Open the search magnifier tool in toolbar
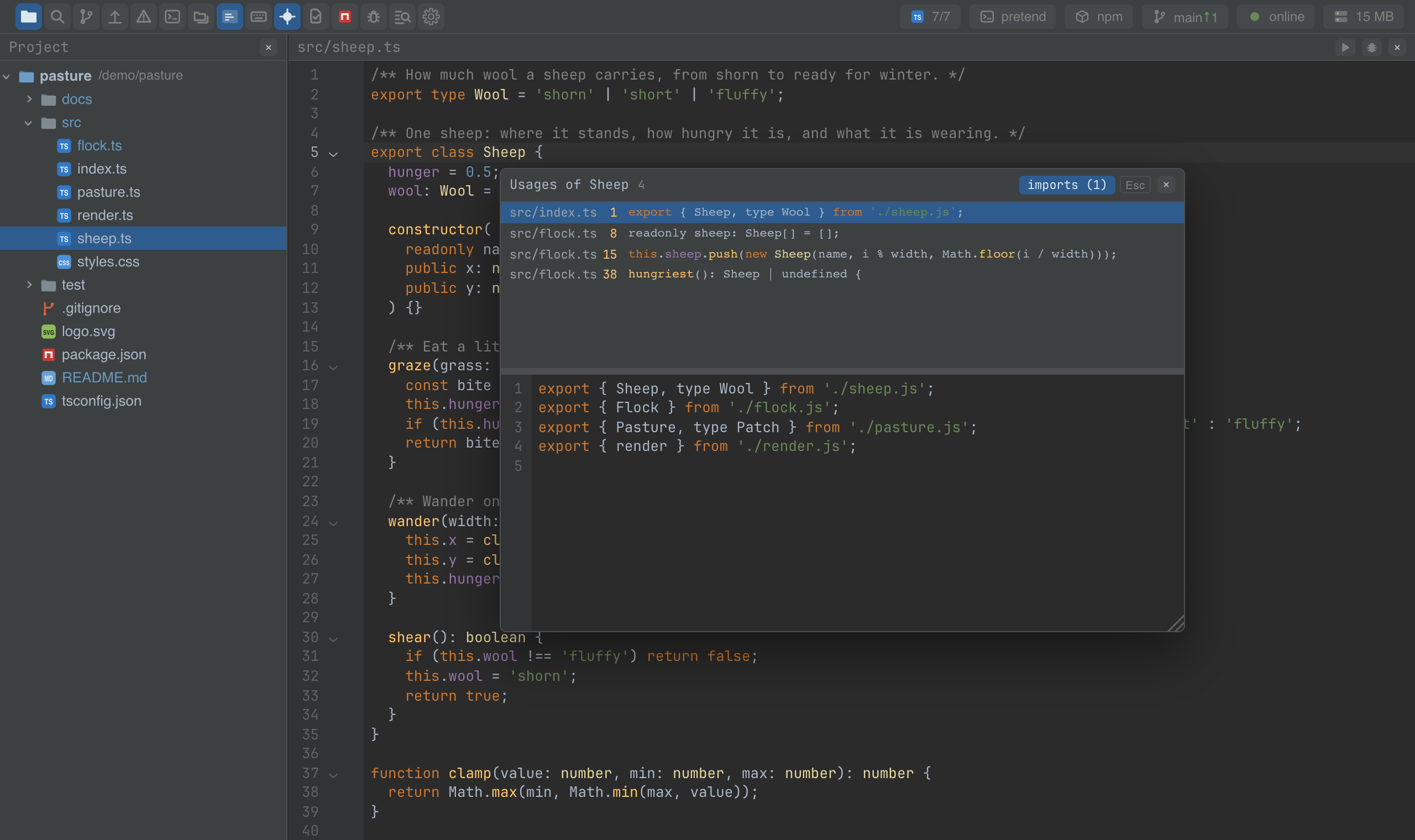Screen dimensions: 1415x840 (57, 17)
